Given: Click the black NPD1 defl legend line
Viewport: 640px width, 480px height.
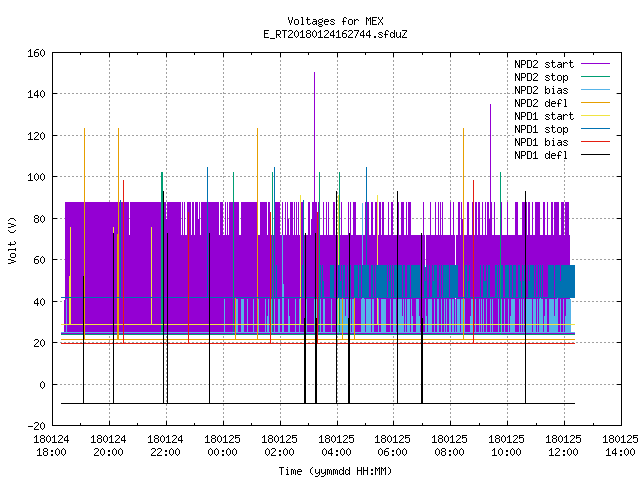Looking at the screenshot, I should 595,155.
